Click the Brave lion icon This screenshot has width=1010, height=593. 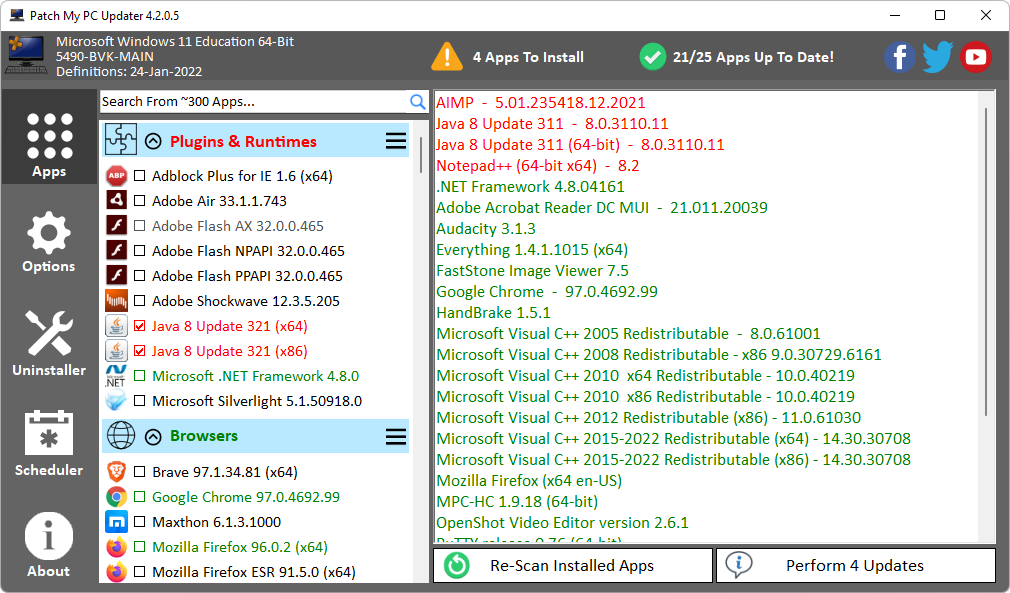coord(117,472)
